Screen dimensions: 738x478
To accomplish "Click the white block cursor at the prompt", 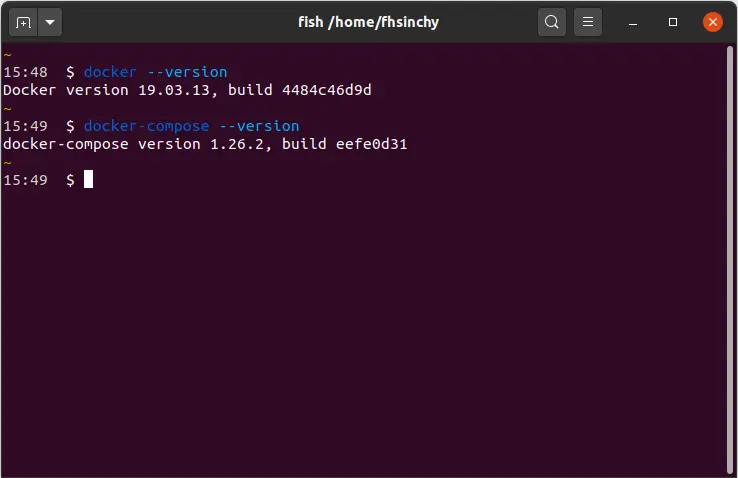I will point(88,180).
